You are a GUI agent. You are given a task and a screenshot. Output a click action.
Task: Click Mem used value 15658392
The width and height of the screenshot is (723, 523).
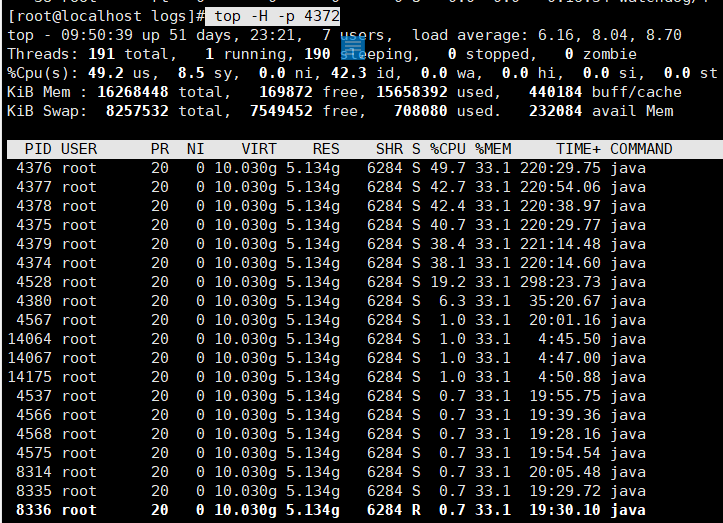[x=412, y=92]
